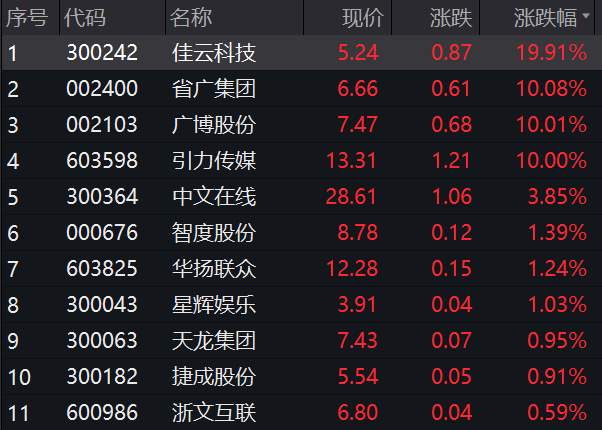Click change amount 1.06 for 中文在线
The width and height of the screenshot is (602, 430).
[x=452, y=197]
